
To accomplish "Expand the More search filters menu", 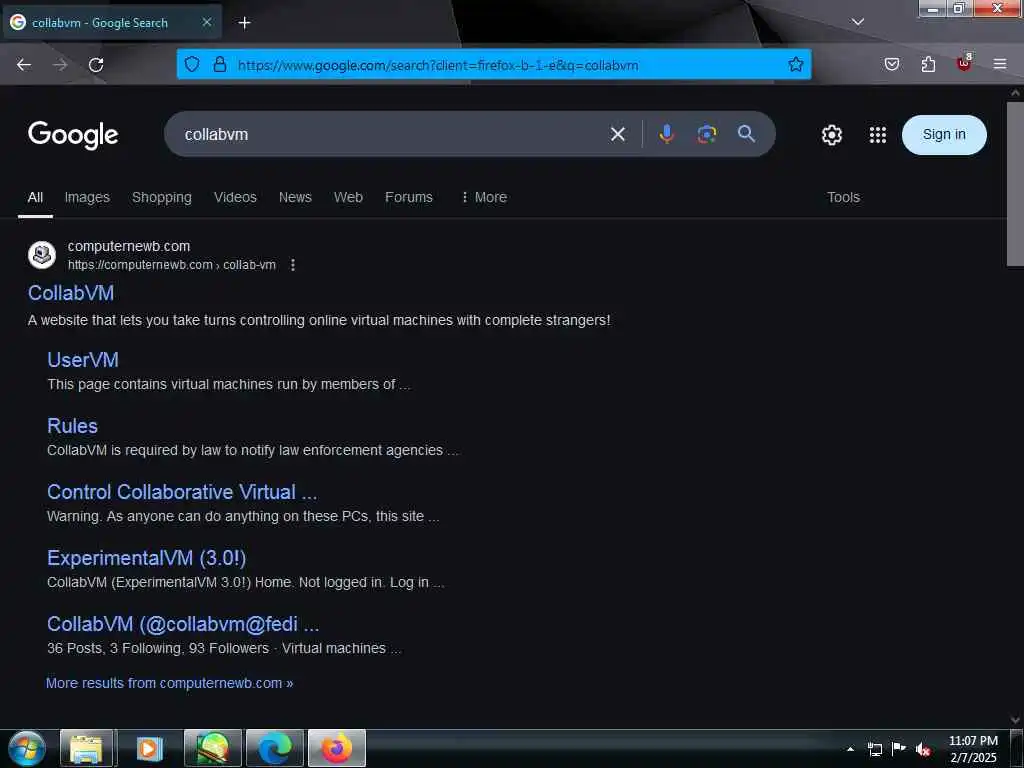I will click(x=484, y=197).
